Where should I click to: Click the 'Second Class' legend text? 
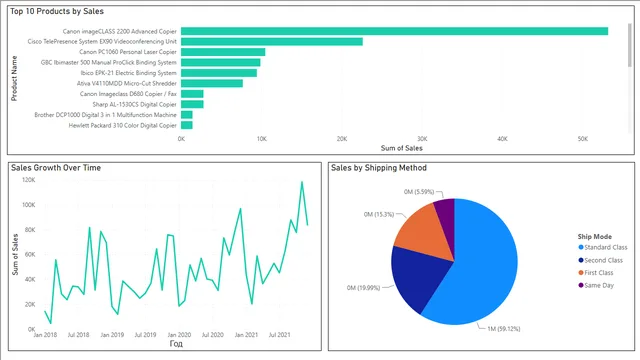pyautogui.click(x=604, y=260)
